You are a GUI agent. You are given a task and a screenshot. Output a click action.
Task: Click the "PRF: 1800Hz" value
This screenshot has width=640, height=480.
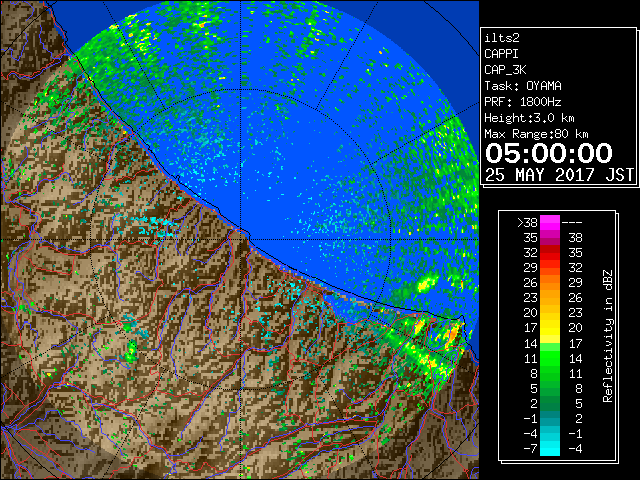point(523,102)
